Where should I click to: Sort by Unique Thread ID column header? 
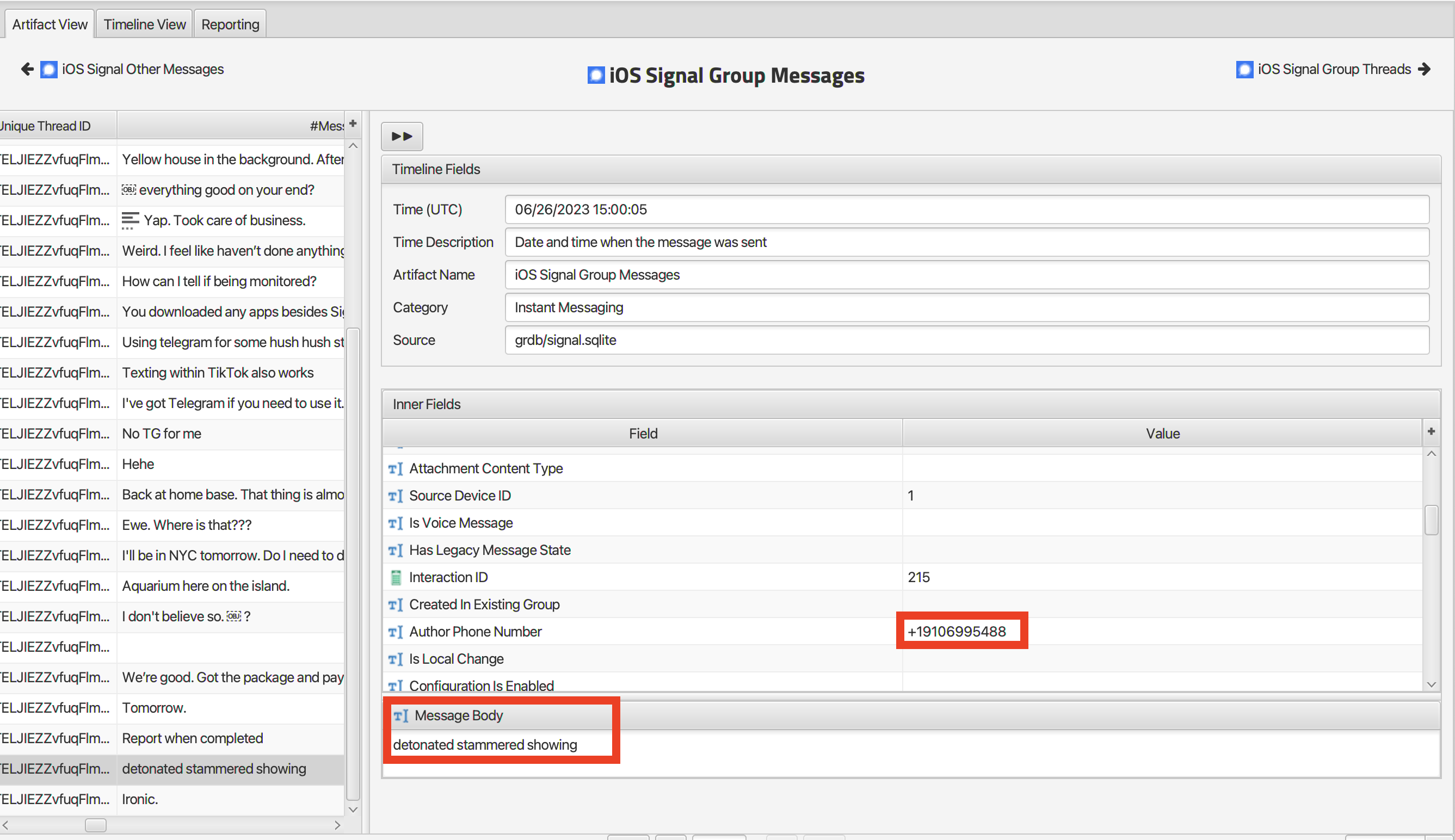[58, 126]
